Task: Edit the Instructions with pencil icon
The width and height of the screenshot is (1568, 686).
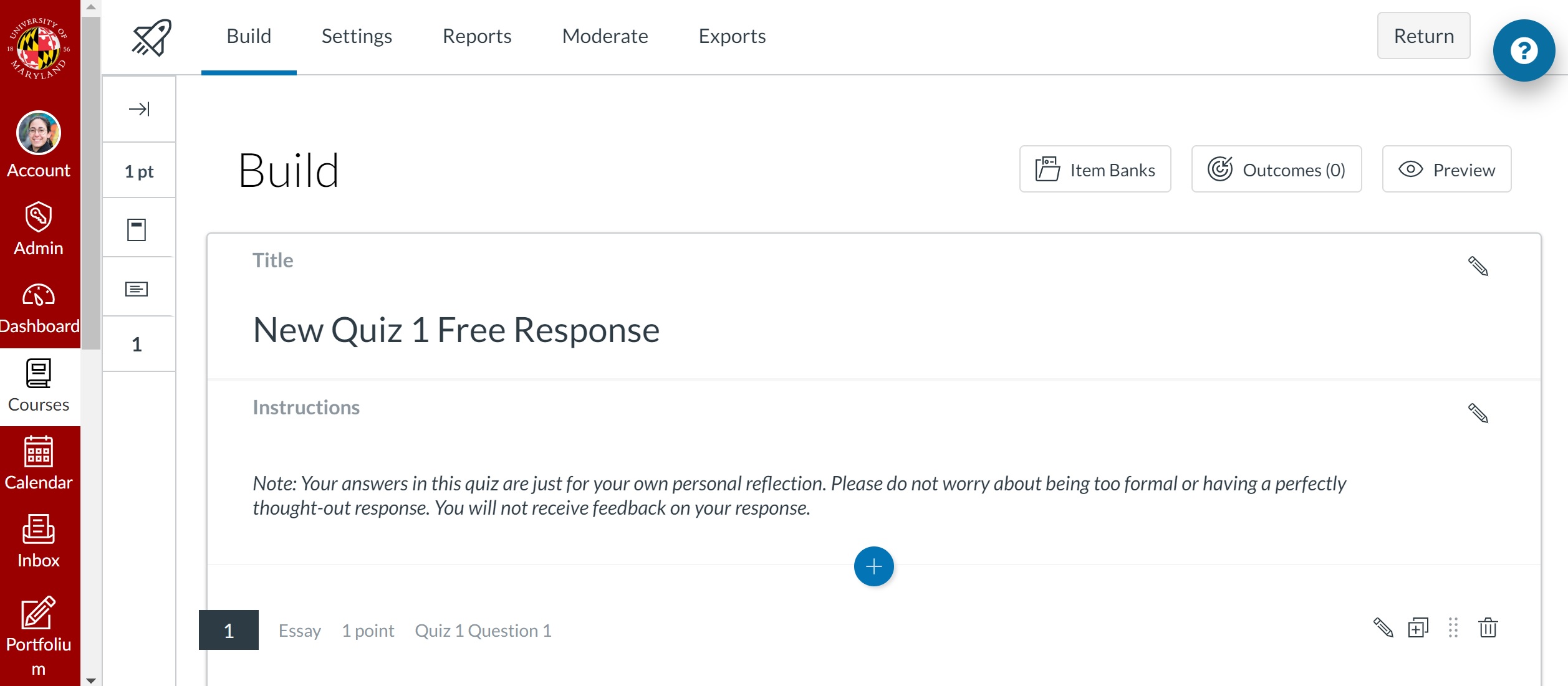Action: [1478, 413]
